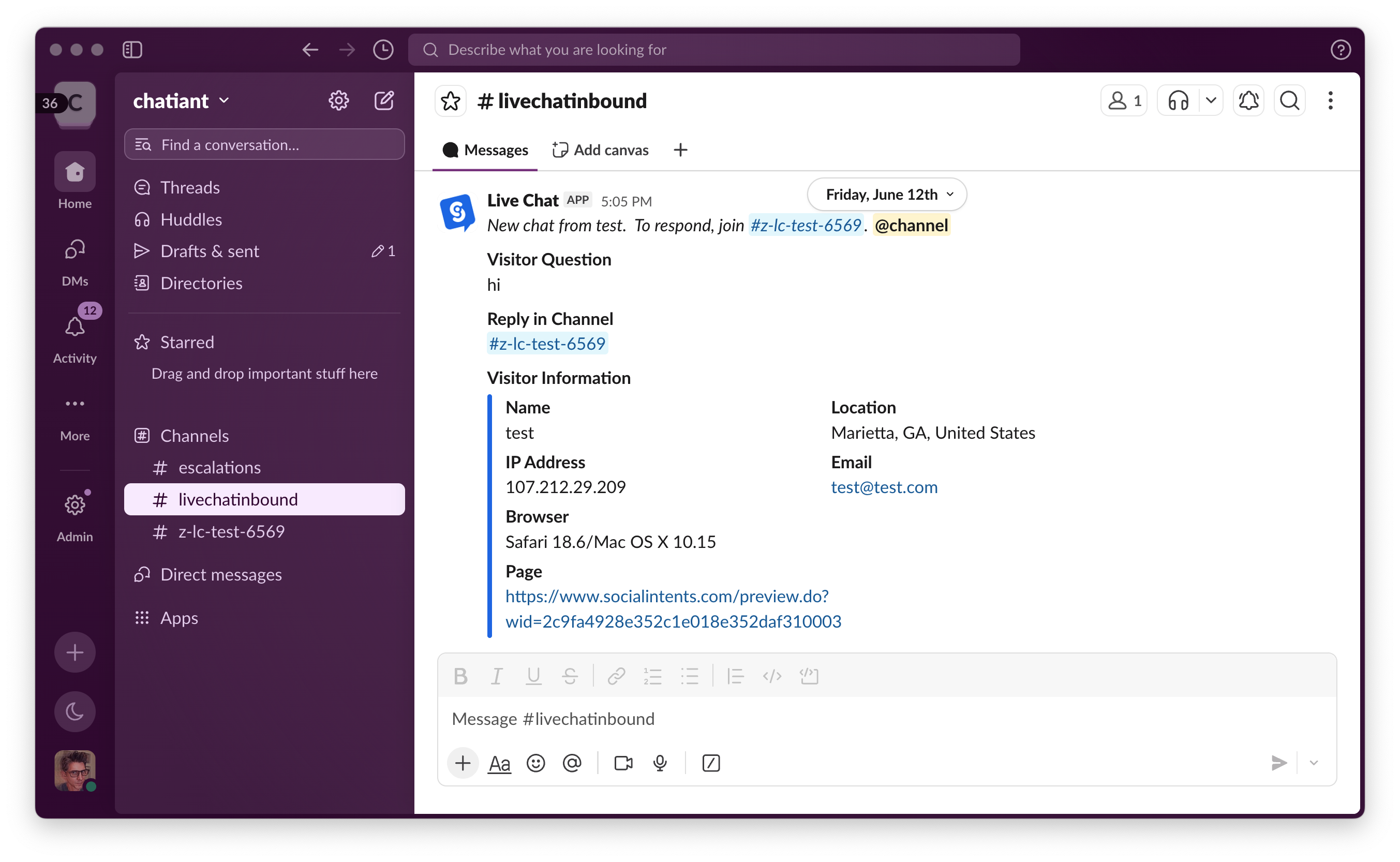Viewport: 1400px width, 862px height.
Task: Add a new tab with plus
Action: pyautogui.click(x=680, y=150)
